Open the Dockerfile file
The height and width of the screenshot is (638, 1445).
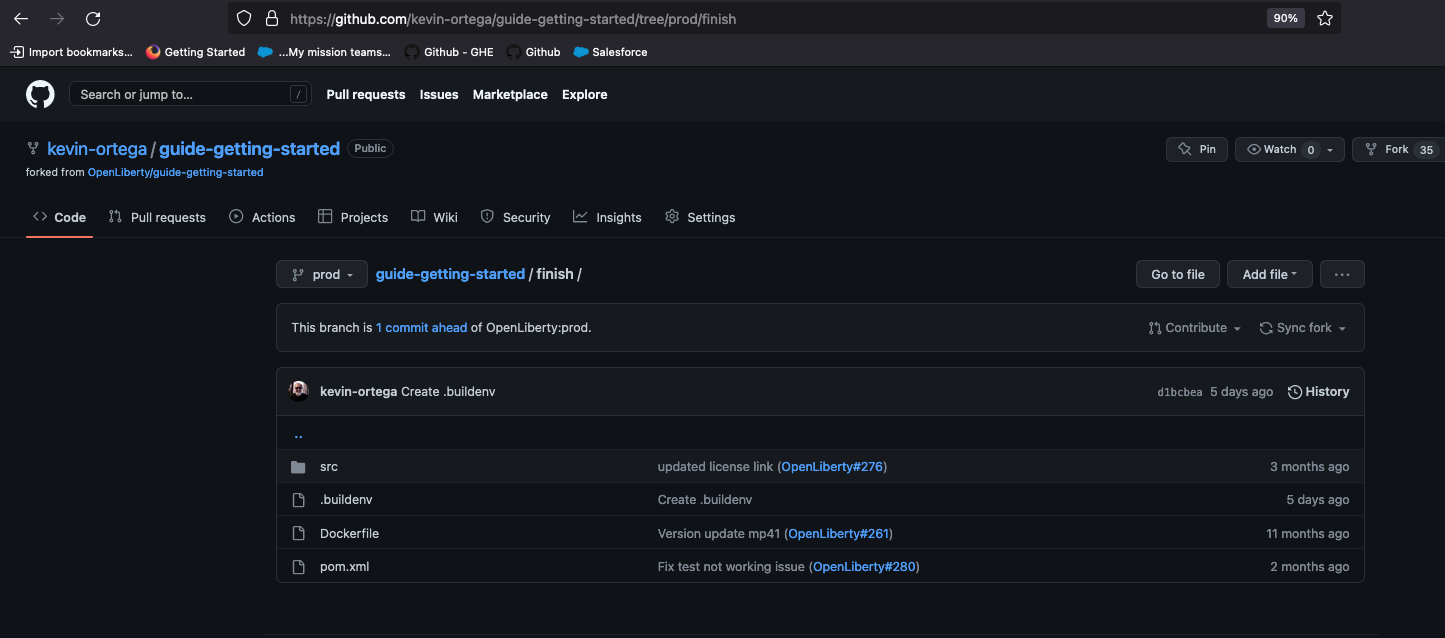[x=349, y=533]
